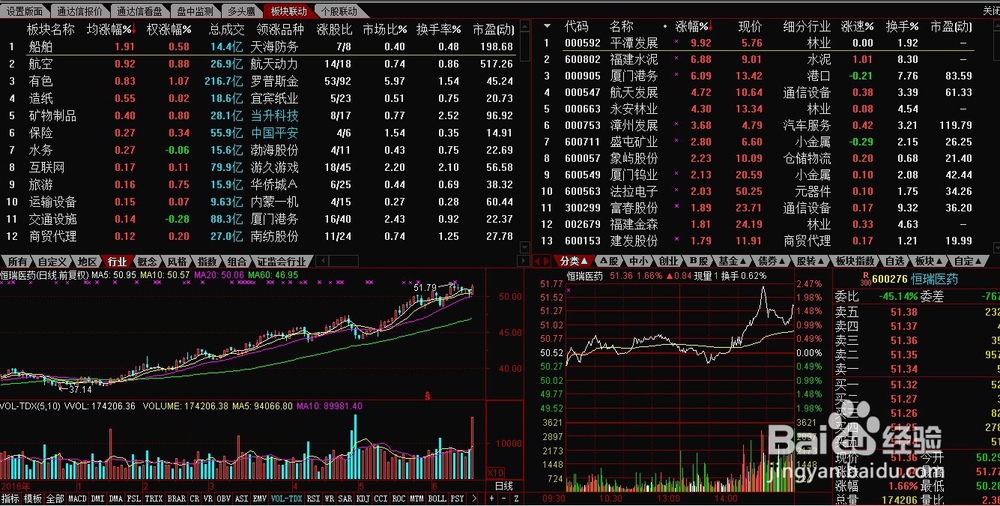Open the 通达信看盘 tab
The image size is (1000, 506).
click(x=140, y=11)
